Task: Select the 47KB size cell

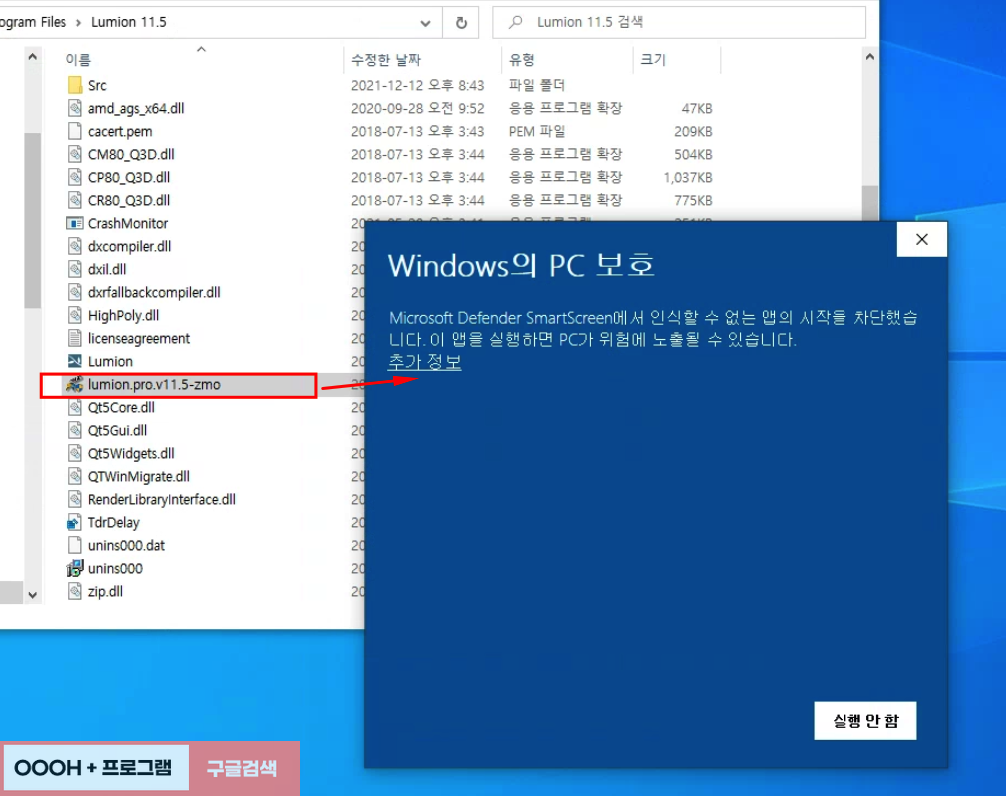Action: pyautogui.click(x=697, y=108)
